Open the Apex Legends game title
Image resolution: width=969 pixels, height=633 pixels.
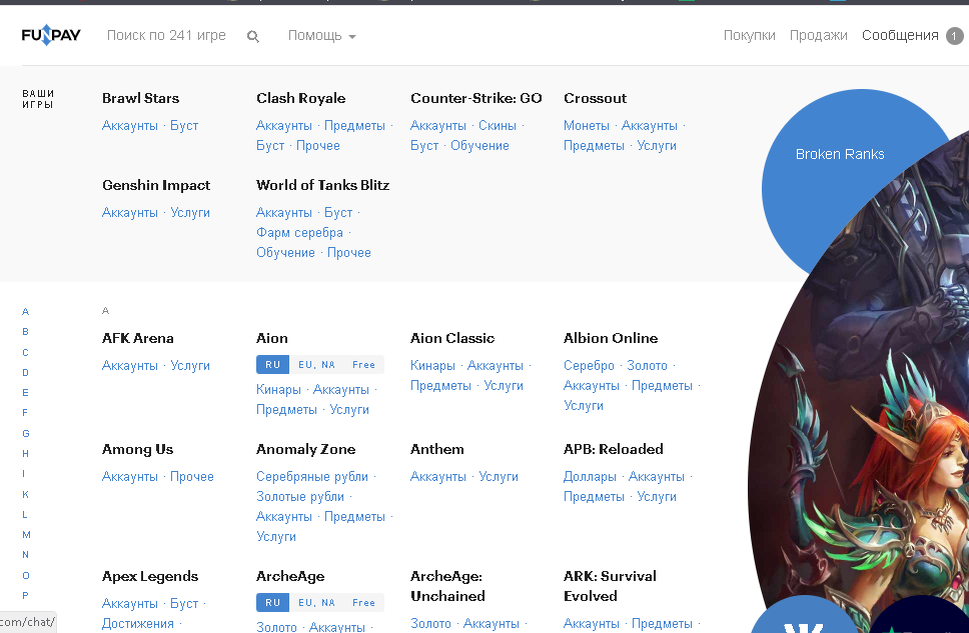coord(150,576)
